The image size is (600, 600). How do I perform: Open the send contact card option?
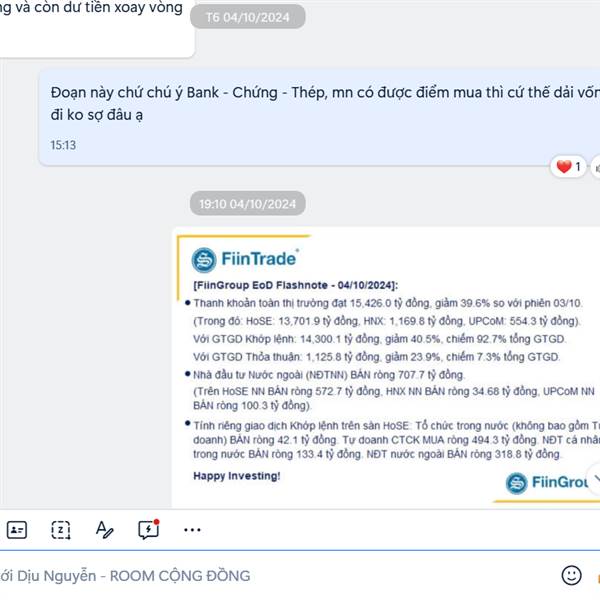pyautogui.click(x=17, y=530)
